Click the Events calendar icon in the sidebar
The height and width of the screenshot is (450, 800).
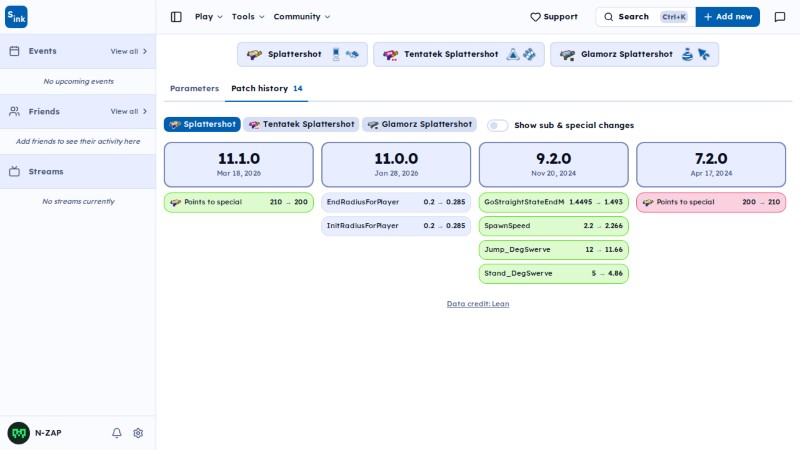click(x=14, y=51)
